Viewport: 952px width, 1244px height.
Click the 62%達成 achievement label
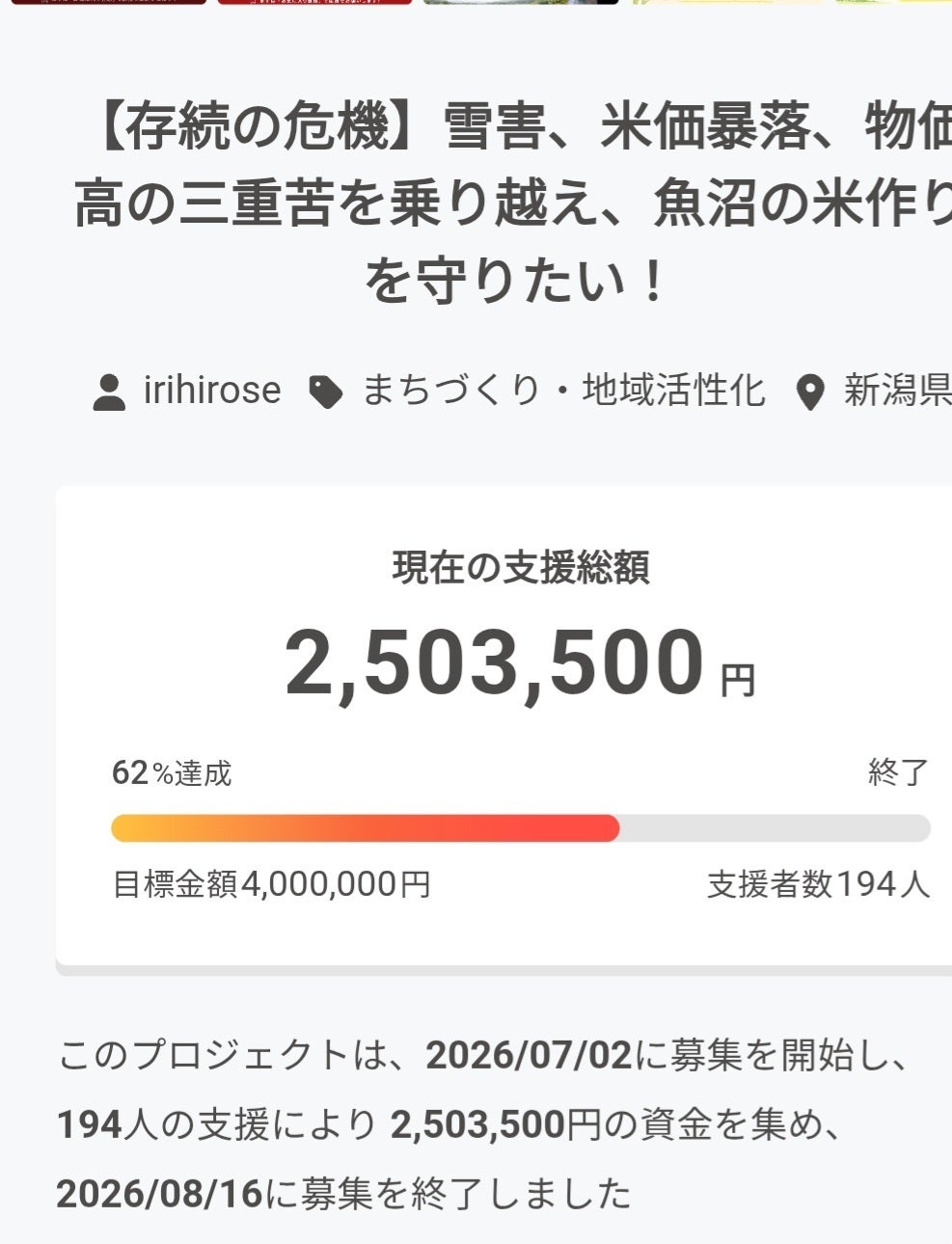pos(172,772)
